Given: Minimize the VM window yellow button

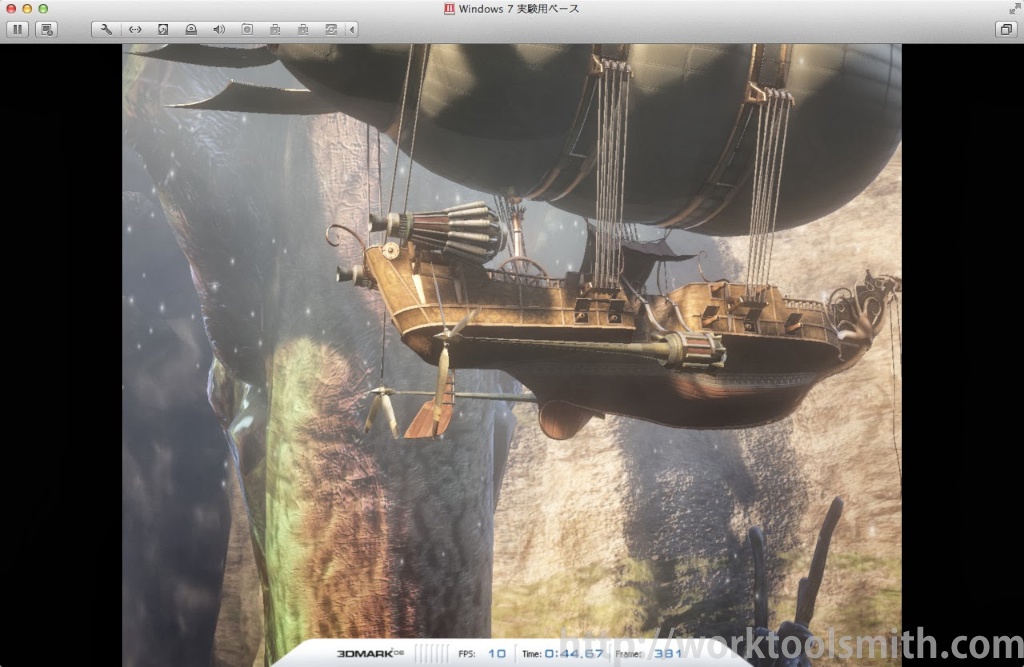Looking at the screenshot, I should click(x=27, y=8).
